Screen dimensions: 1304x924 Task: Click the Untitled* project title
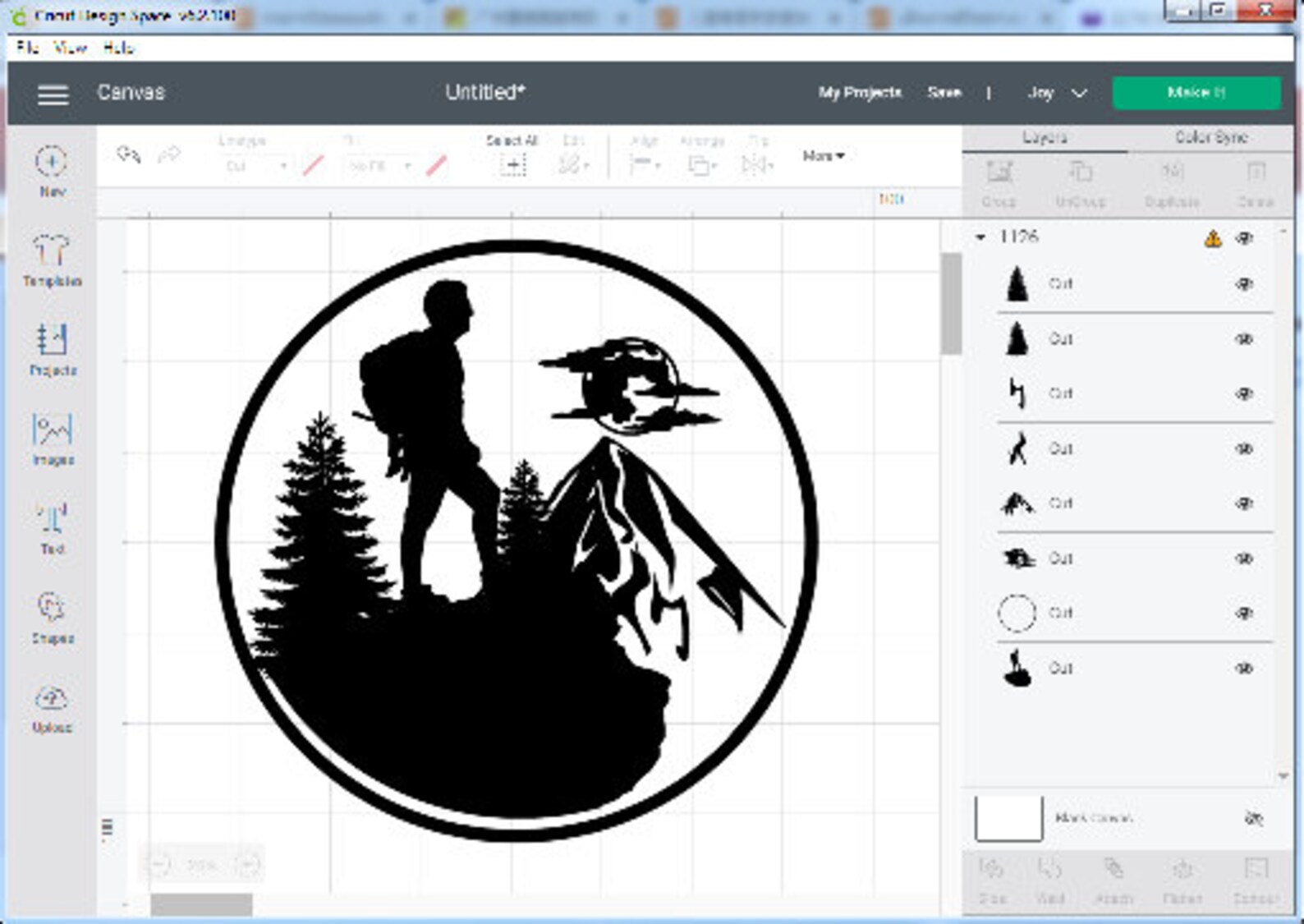[x=484, y=93]
